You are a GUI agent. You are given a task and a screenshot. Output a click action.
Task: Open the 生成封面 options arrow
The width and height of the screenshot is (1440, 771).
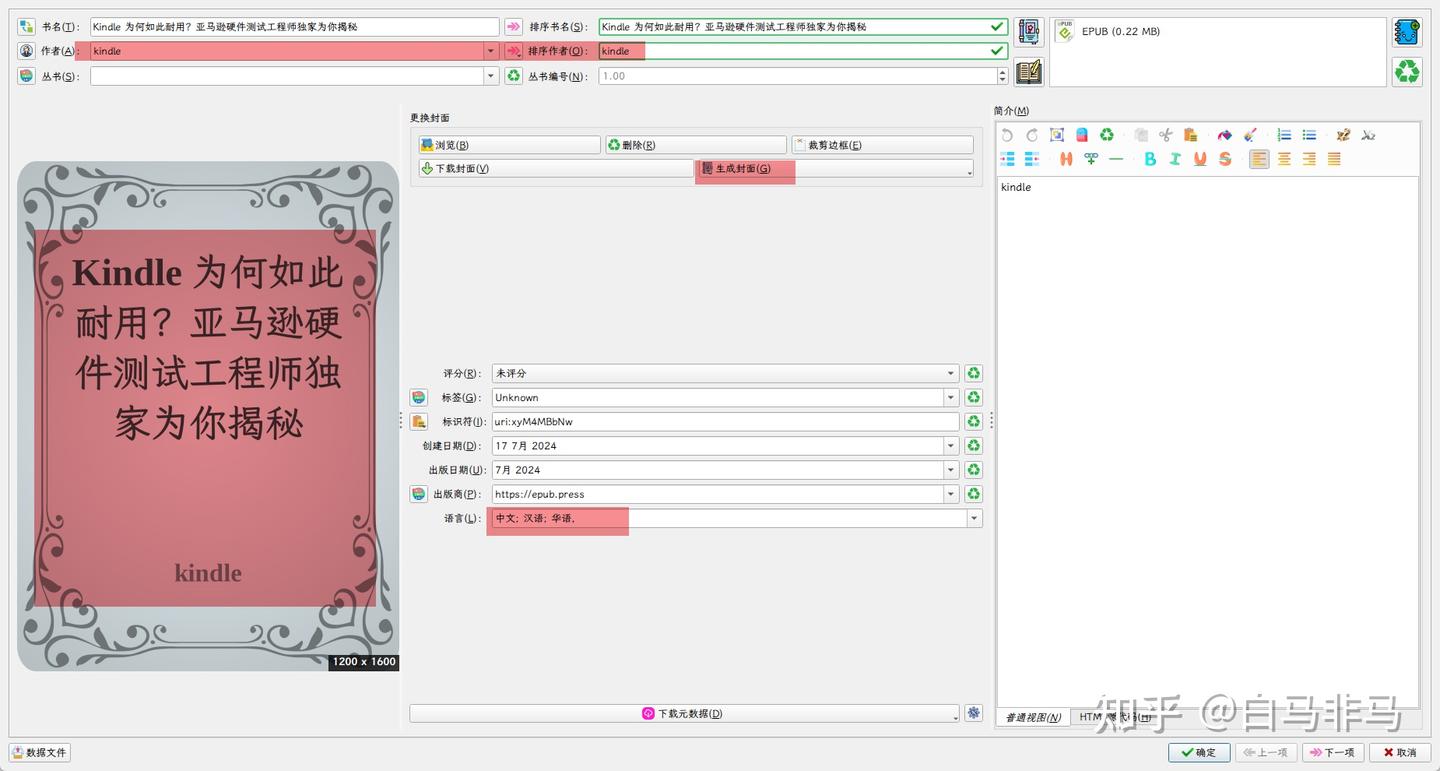click(969, 172)
